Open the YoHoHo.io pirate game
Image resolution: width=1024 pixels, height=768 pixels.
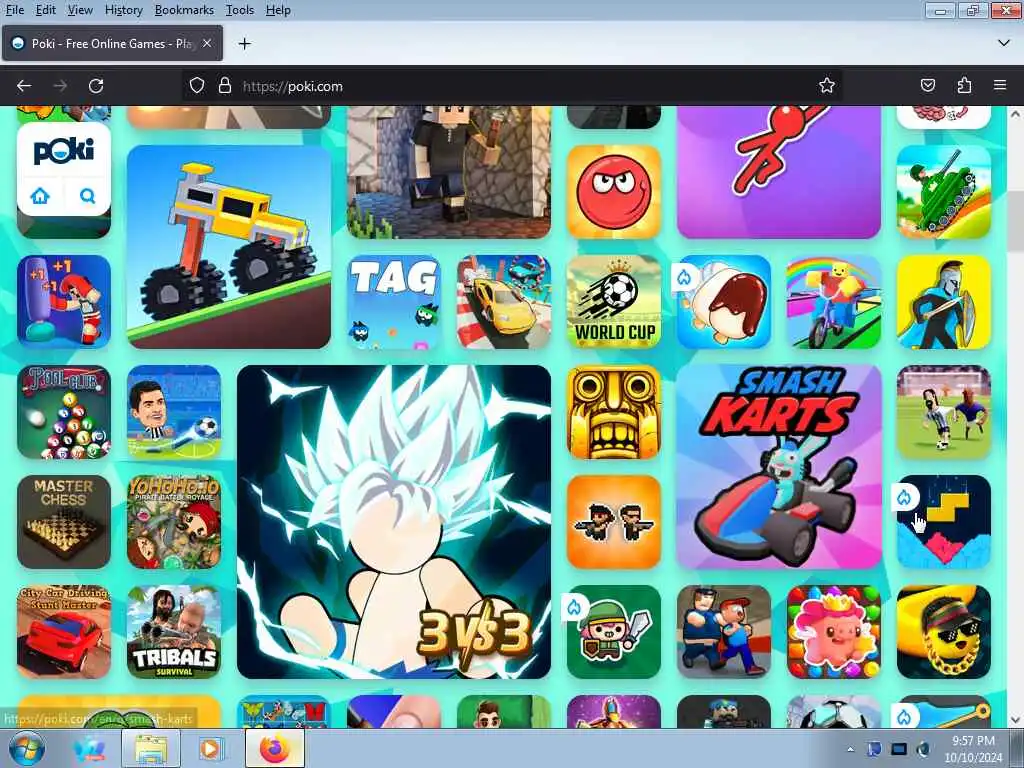(x=174, y=522)
